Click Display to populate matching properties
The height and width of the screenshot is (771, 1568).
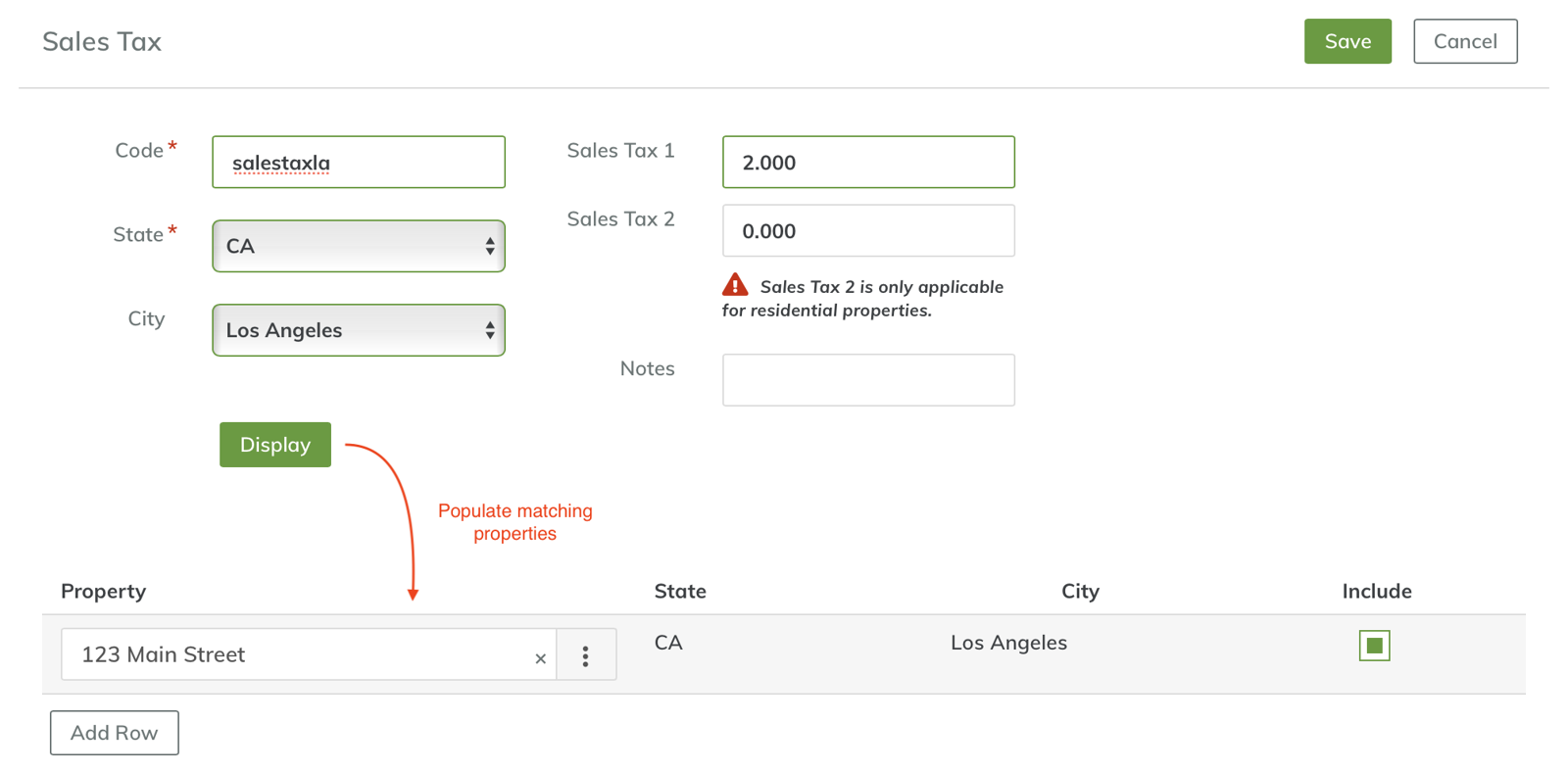(x=275, y=445)
